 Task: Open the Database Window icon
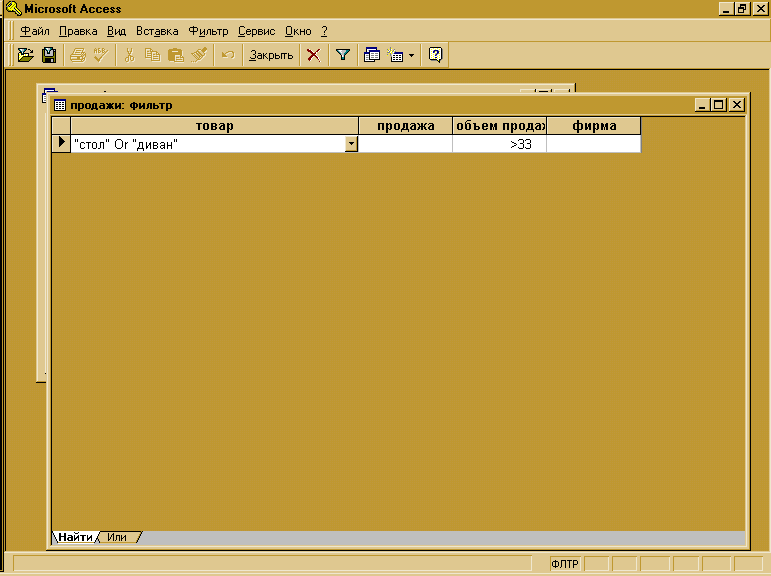coord(372,55)
